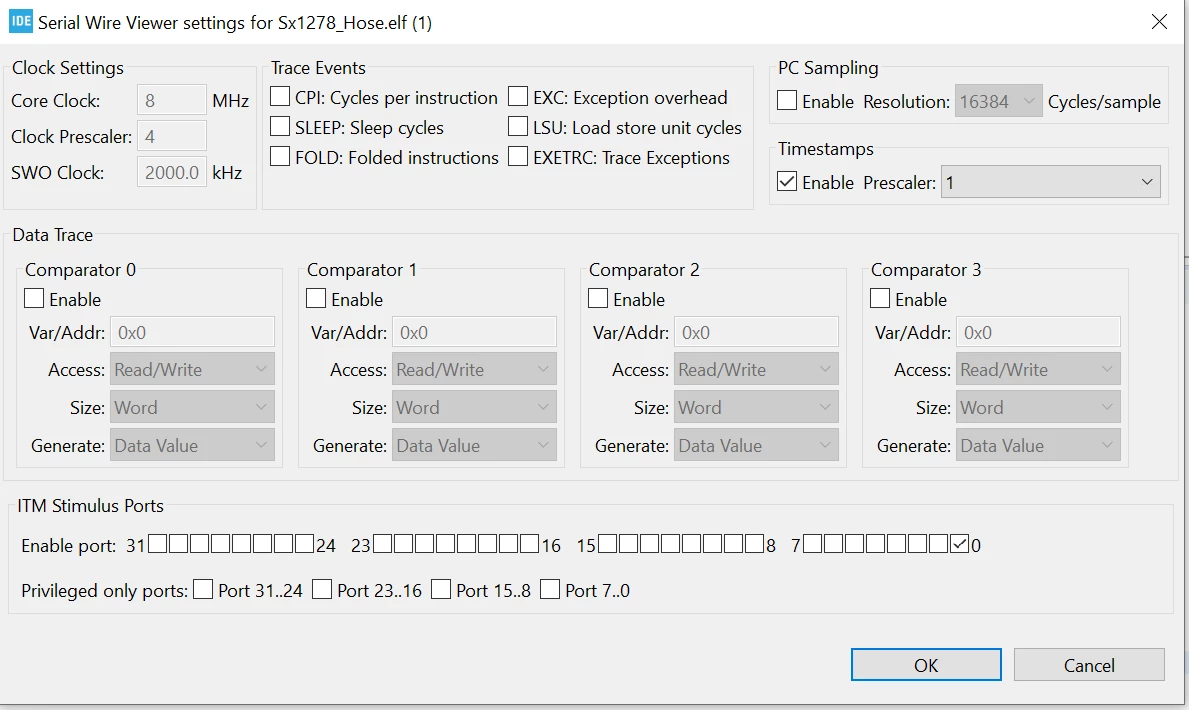Click the IDE icon in title bar
Screen dimensions: 1189x710
(20, 21)
